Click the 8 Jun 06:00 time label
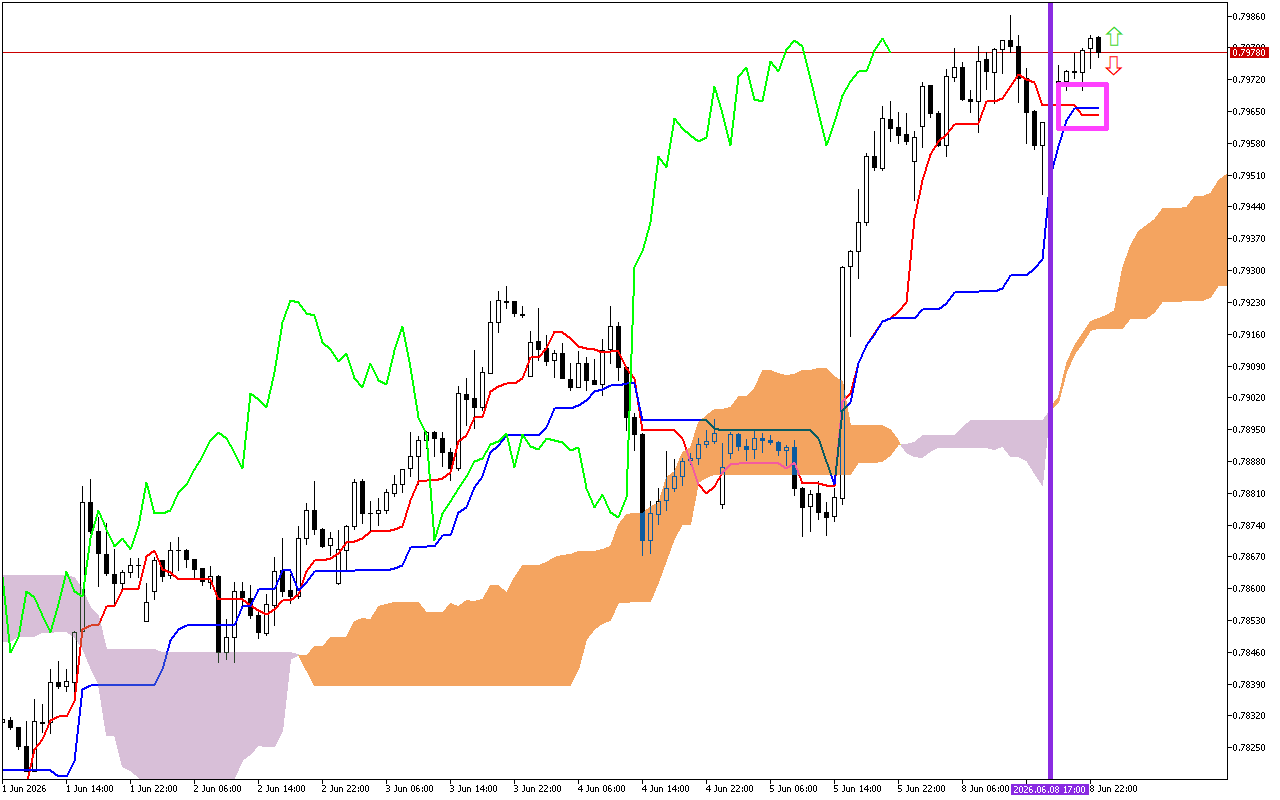Viewport: 1280px width, 800px height. click(985, 789)
